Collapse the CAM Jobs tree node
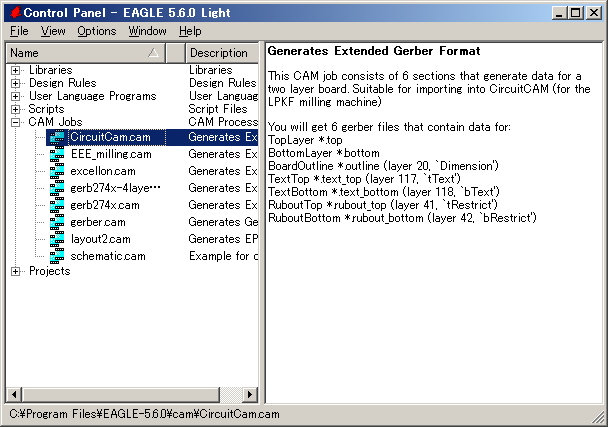 click(x=15, y=122)
